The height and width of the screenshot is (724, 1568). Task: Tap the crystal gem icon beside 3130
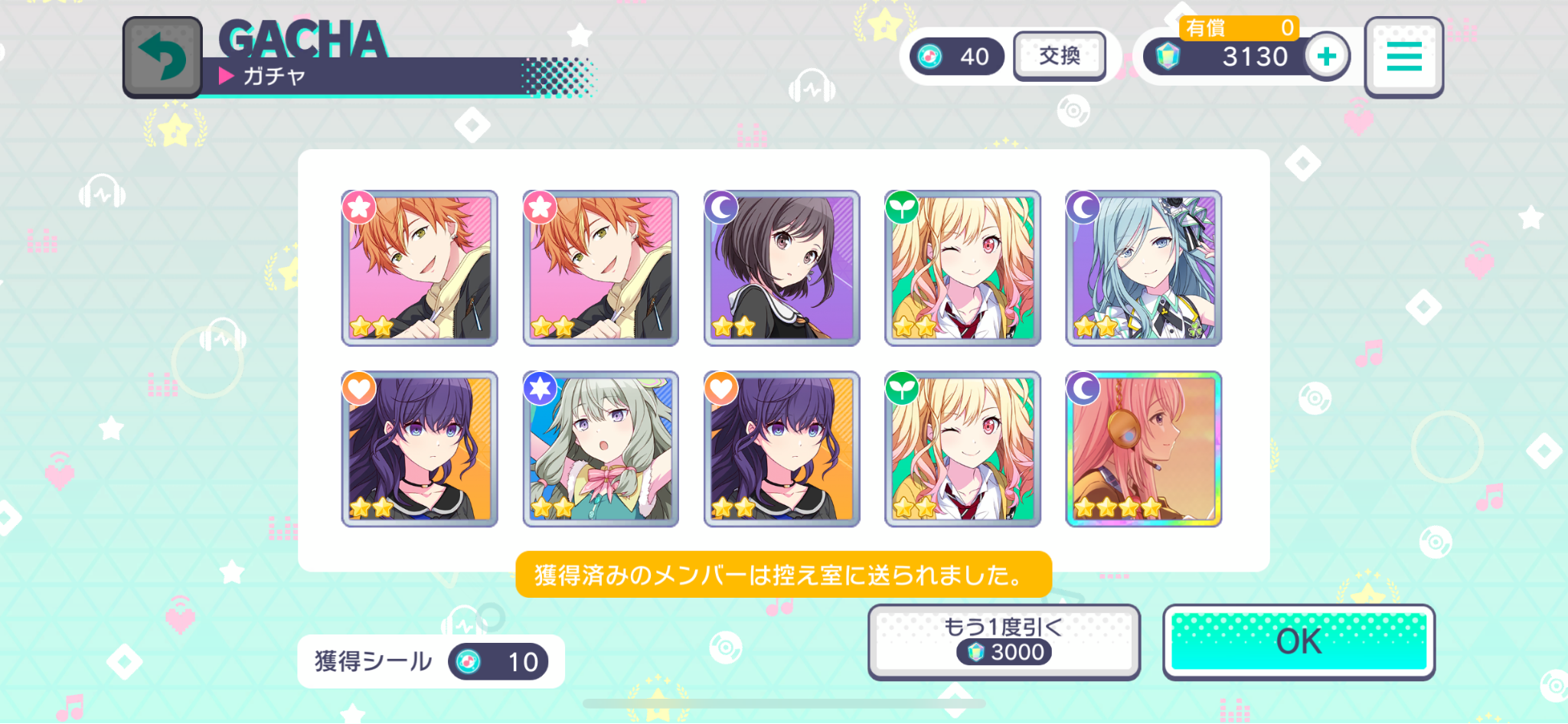(x=1167, y=57)
